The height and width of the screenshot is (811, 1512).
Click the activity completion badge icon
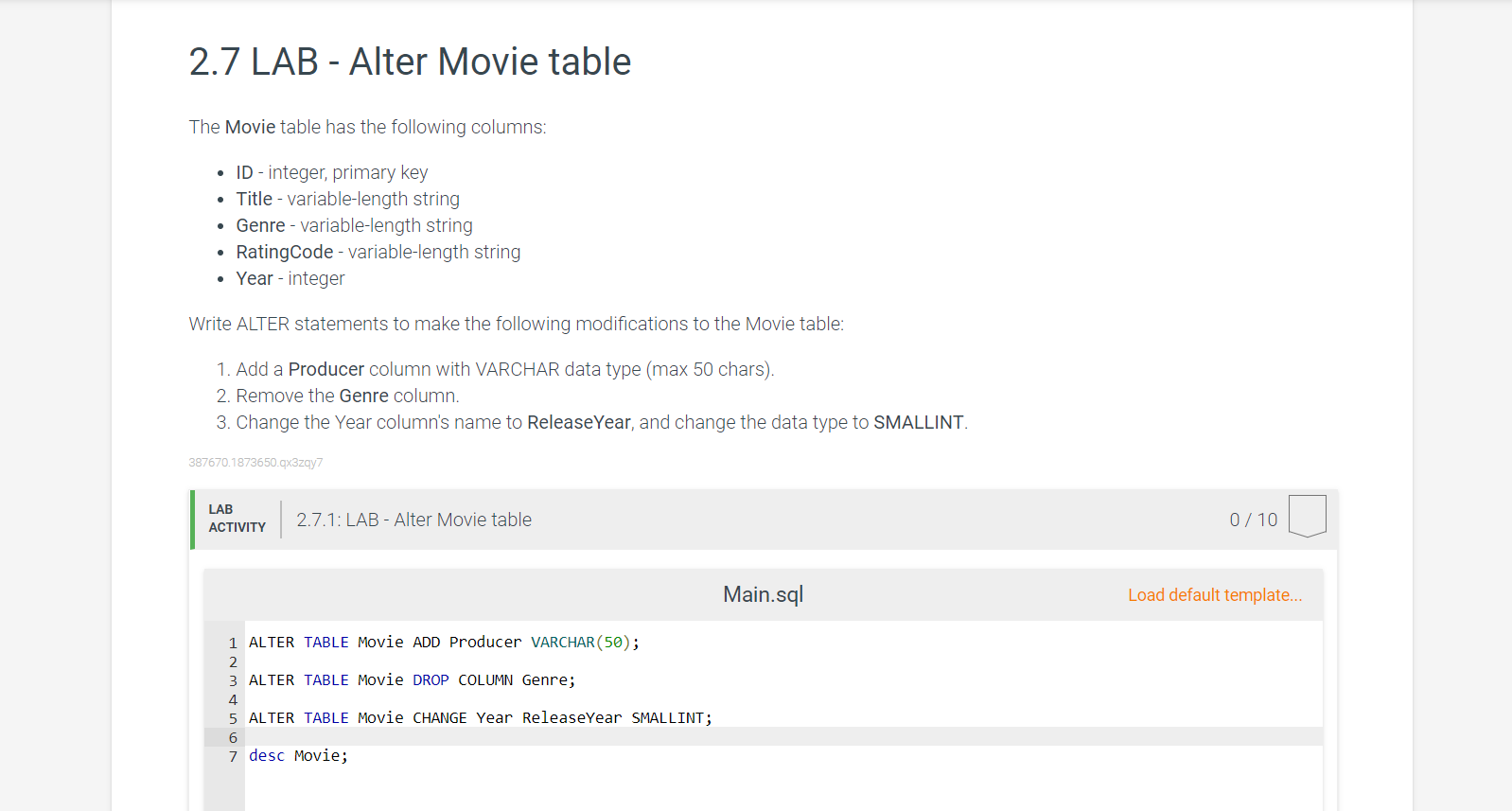(x=1307, y=517)
